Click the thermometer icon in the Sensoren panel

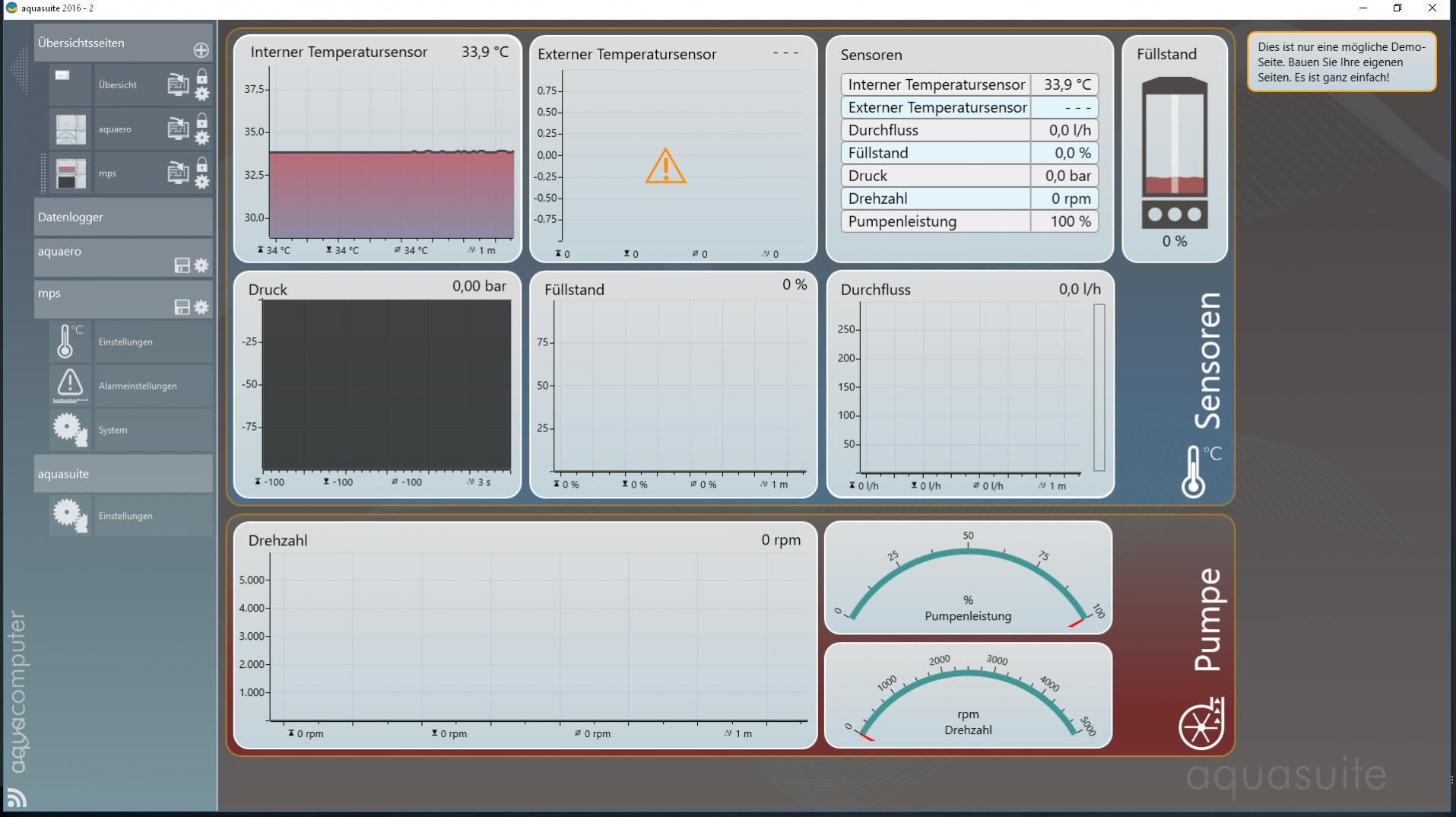pyautogui.click(x=1201, y=472)
